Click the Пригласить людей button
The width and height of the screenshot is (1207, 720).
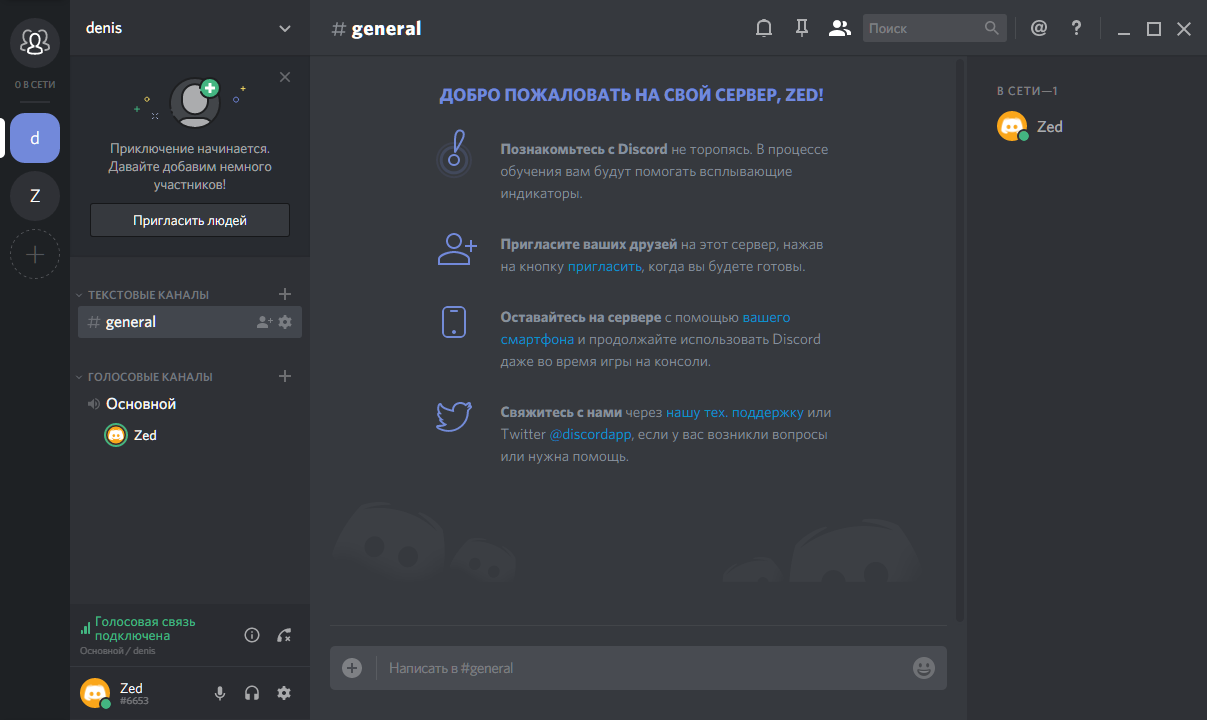point(190,220)
